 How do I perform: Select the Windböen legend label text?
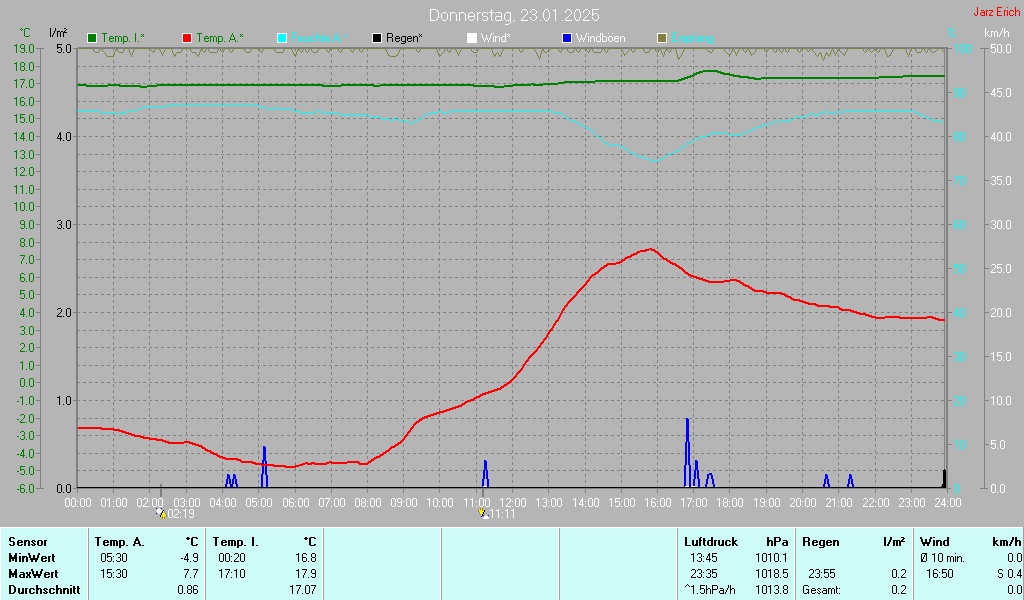tap(600, 38)
